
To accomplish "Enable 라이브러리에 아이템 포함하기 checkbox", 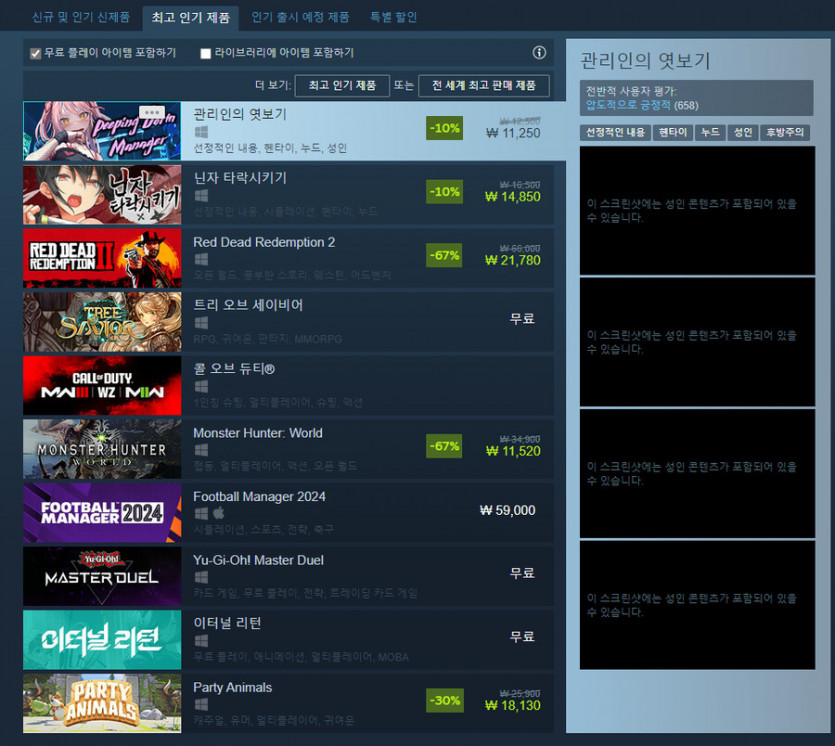I will (206, 53).
